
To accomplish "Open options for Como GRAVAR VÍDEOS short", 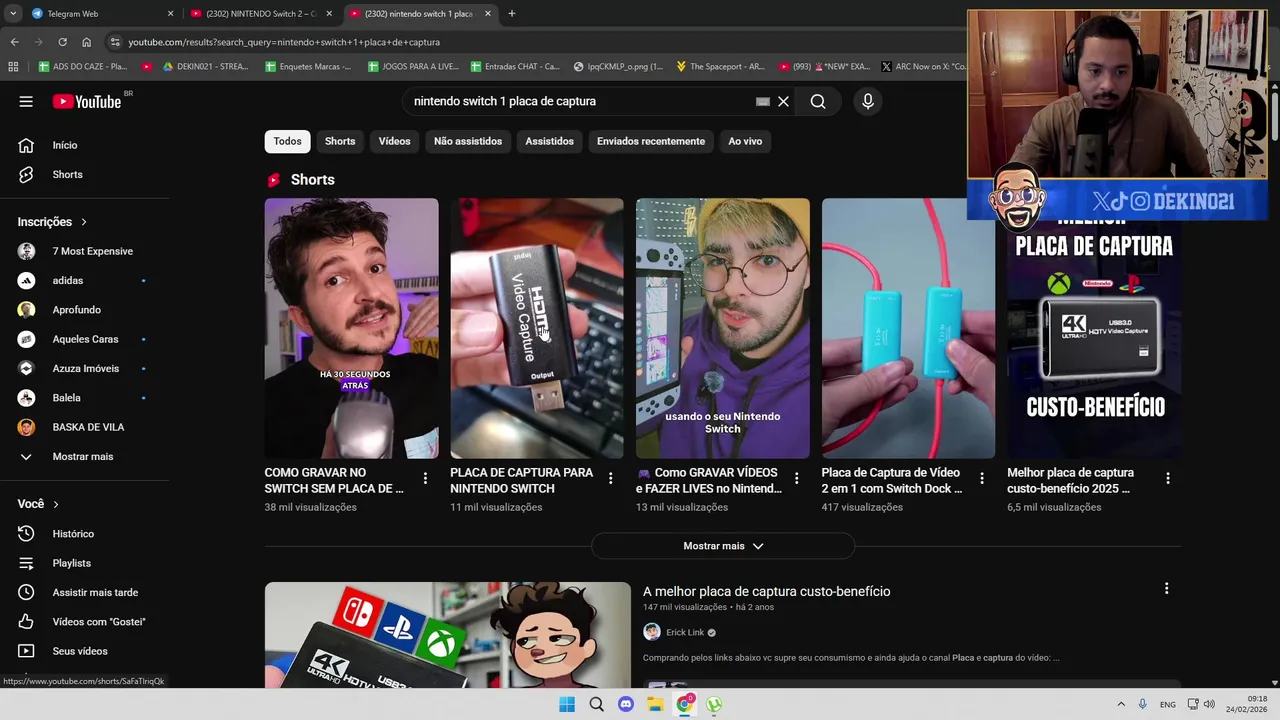I will point(796,479).
